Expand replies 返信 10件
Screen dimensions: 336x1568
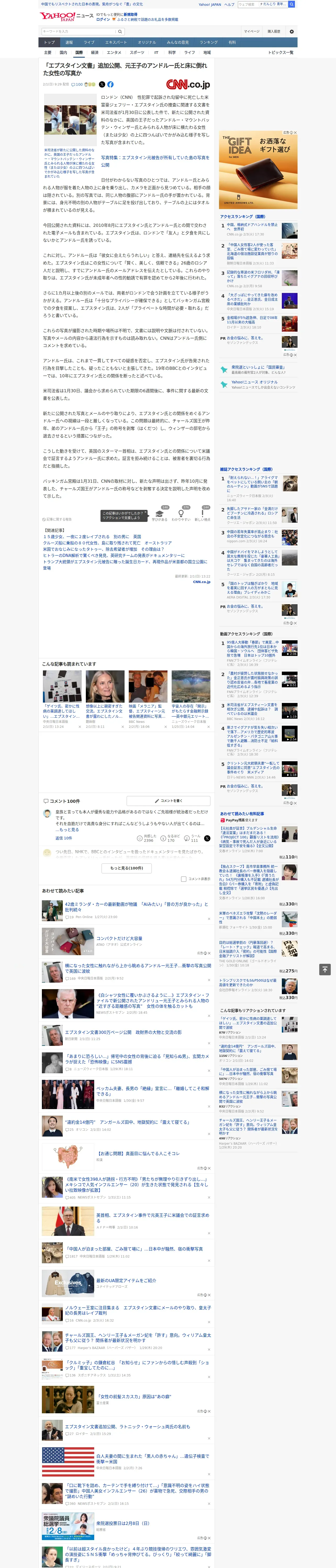63,838
